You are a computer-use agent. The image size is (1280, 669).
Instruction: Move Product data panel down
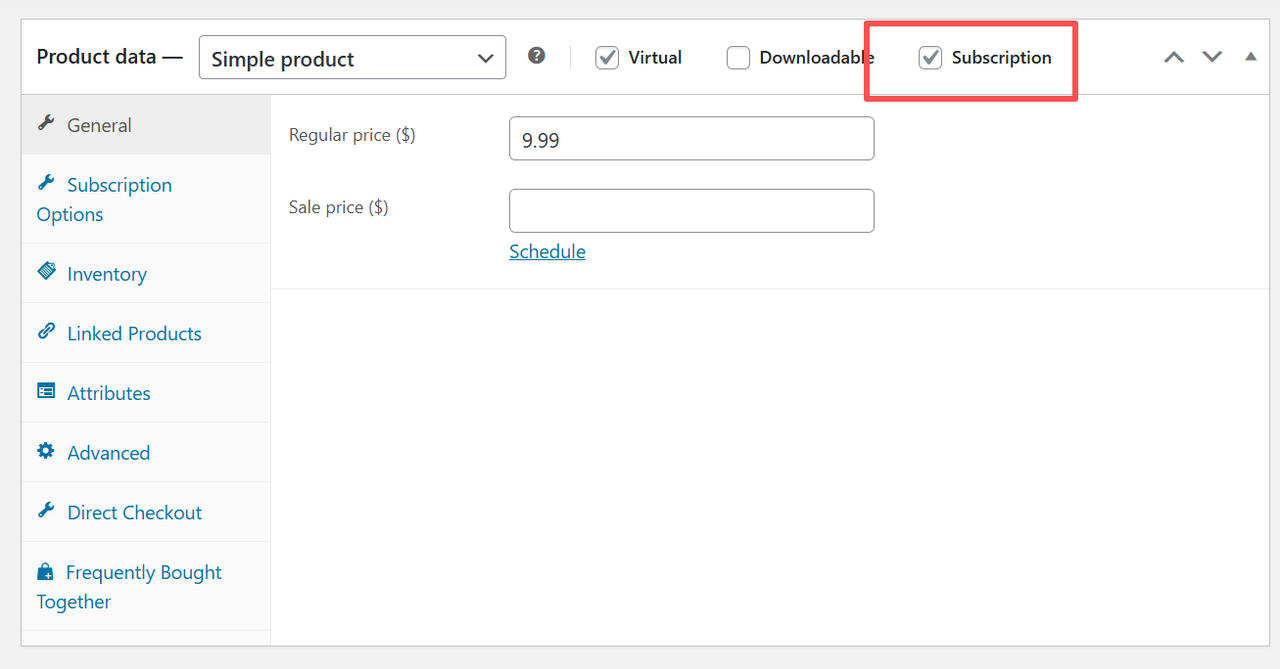coord(1212,57)
